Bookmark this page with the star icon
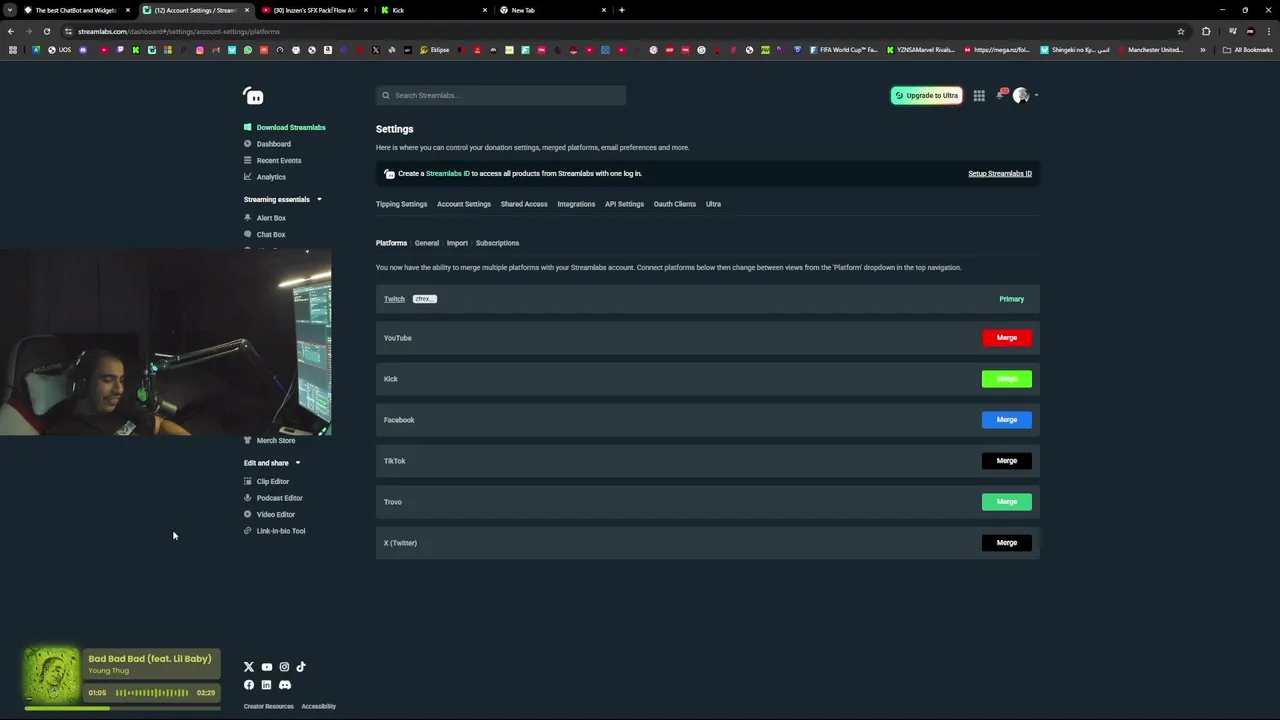The image size is (1280, 720). pos(1180,31)
